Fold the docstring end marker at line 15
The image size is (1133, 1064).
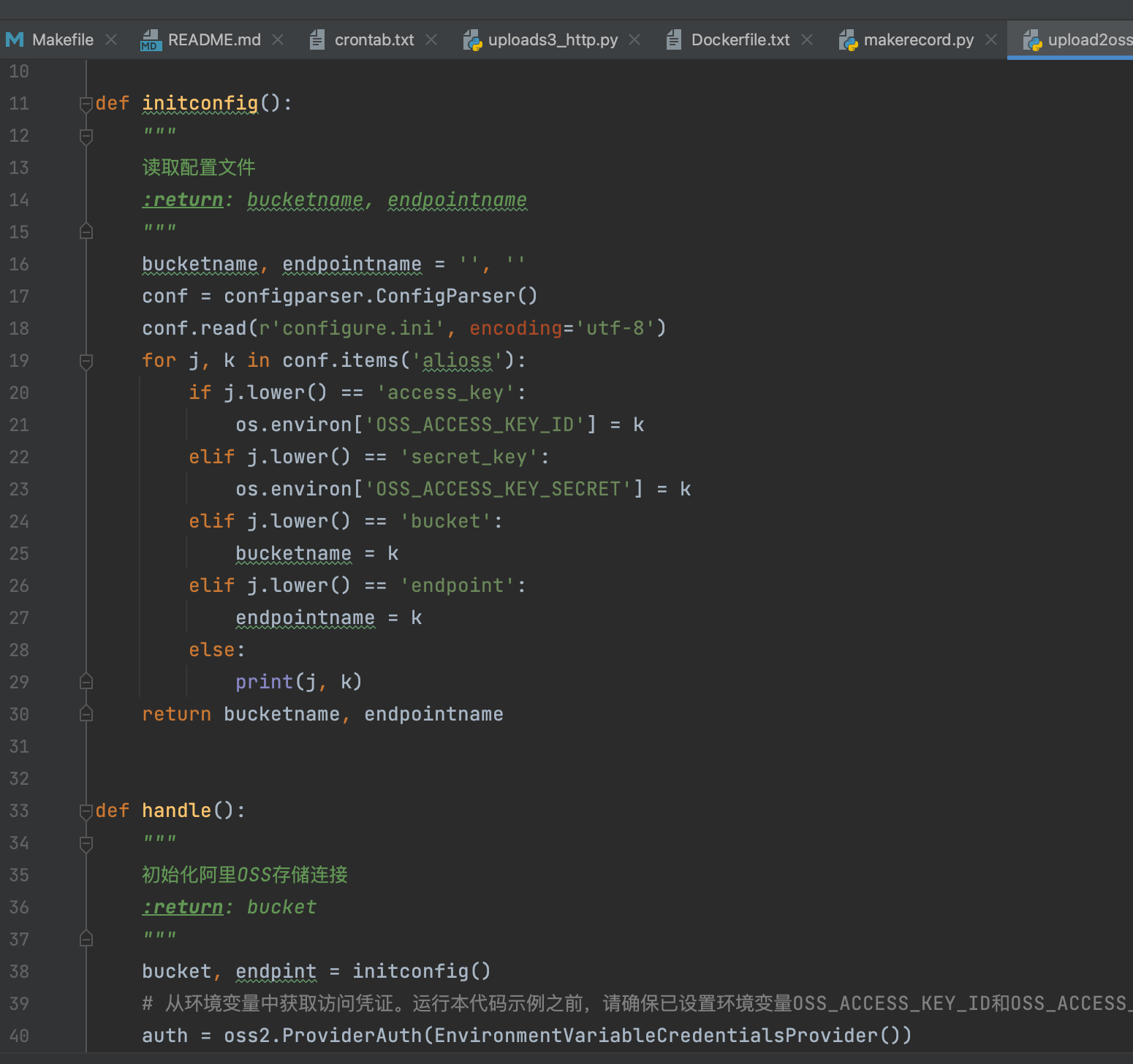point(86,232)
